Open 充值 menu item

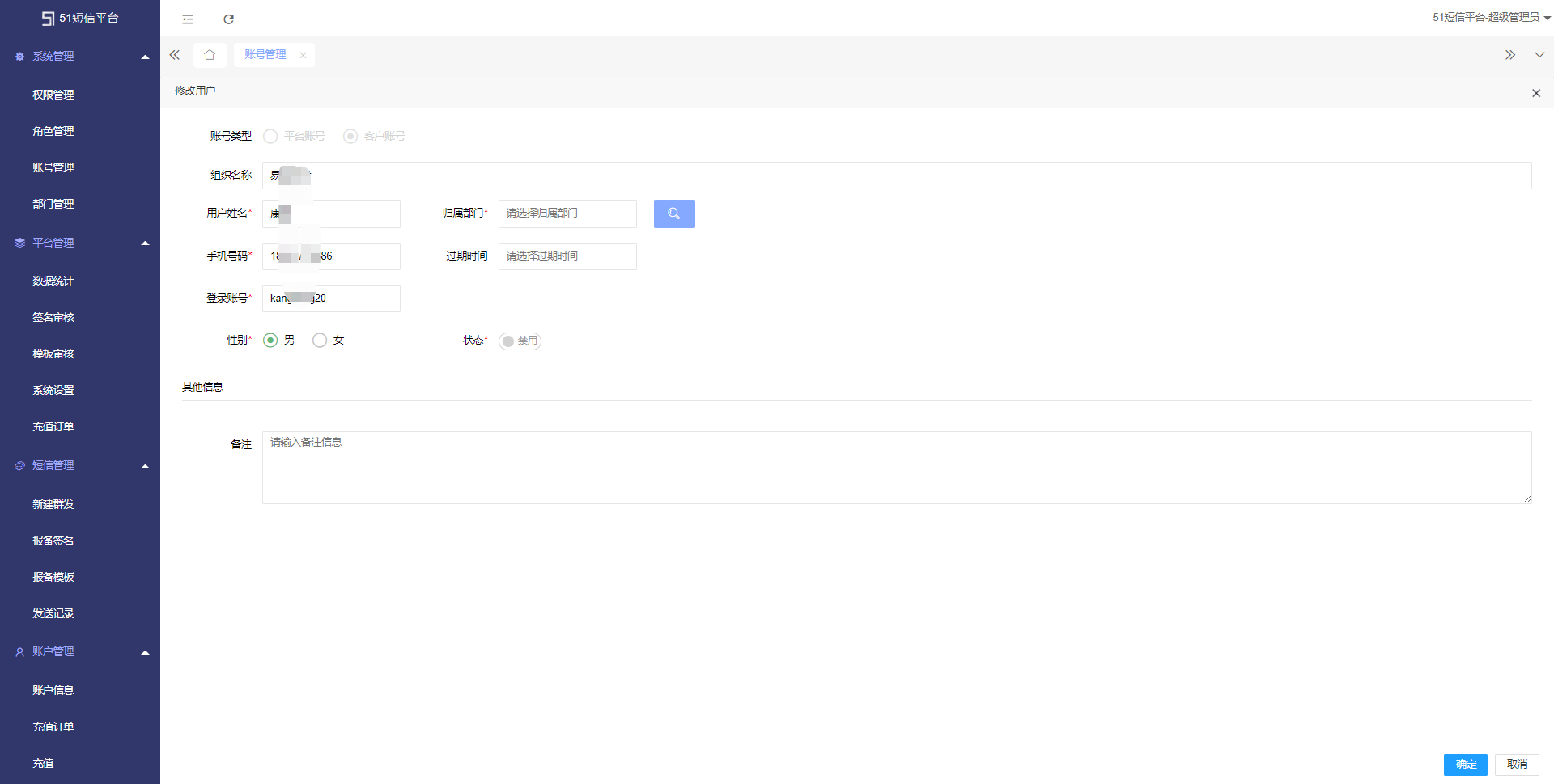43,763
